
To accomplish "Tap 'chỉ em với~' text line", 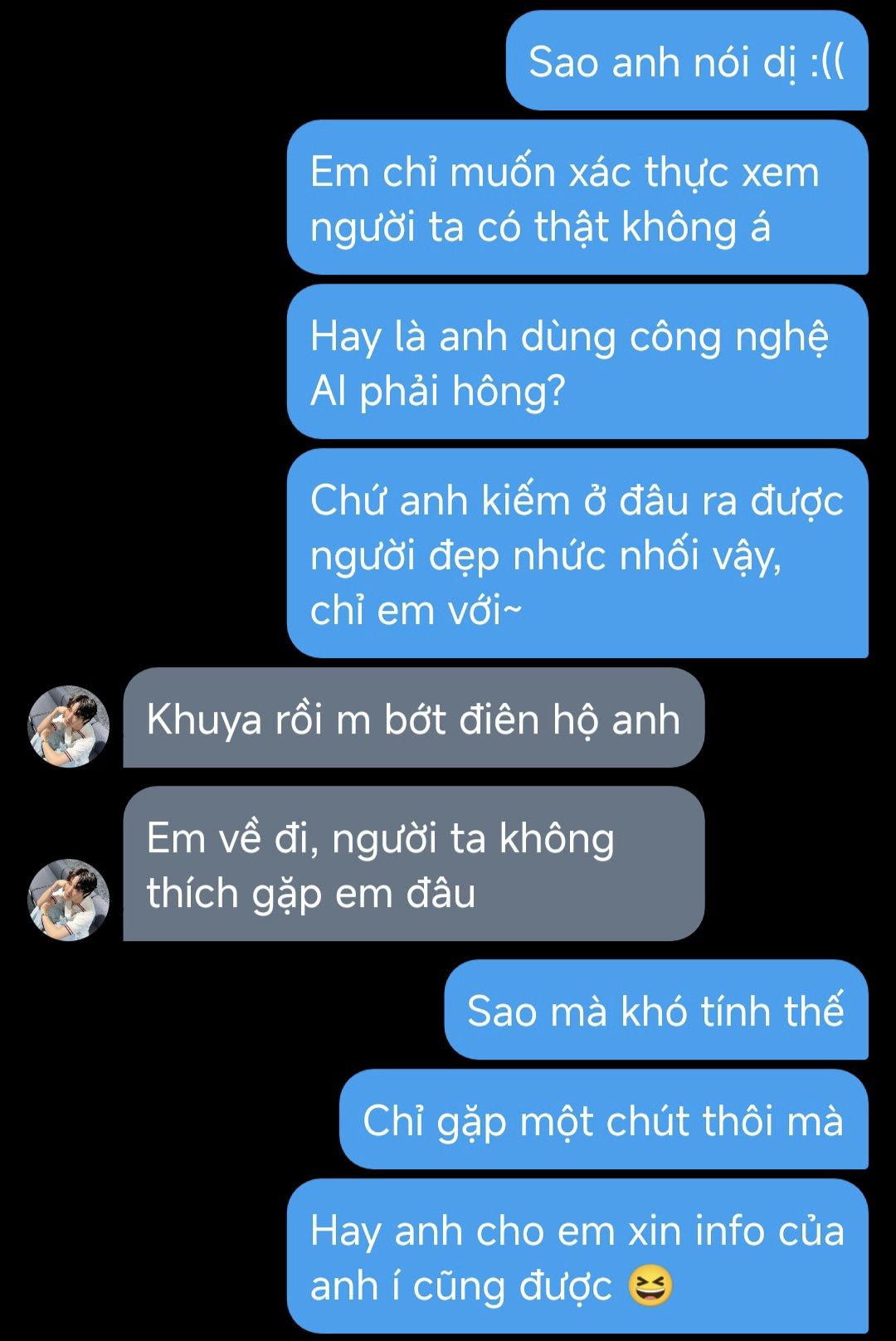I will point(416,611).
